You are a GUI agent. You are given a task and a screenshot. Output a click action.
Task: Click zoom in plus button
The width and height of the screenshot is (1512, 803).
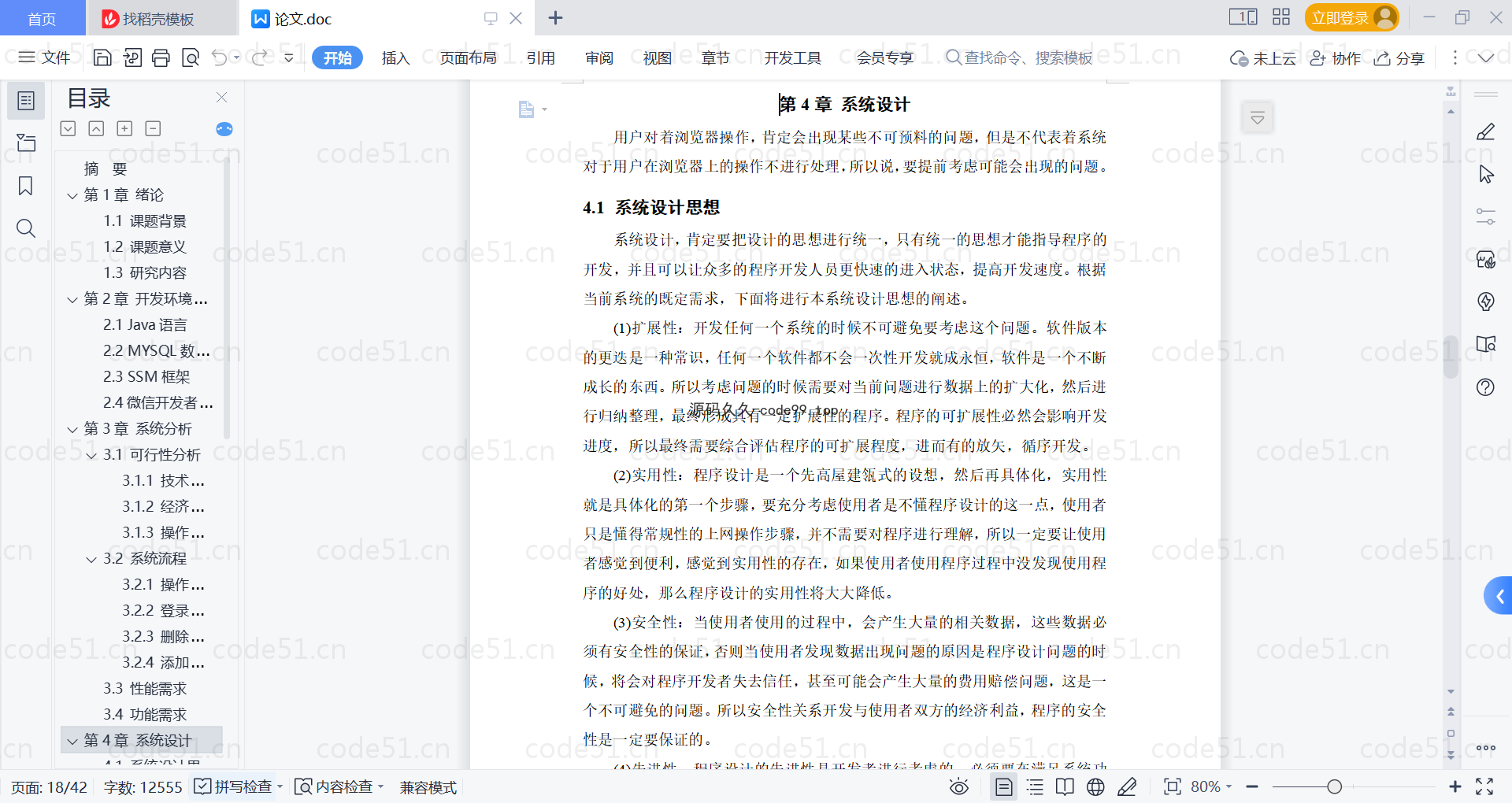coord(1455,786)
